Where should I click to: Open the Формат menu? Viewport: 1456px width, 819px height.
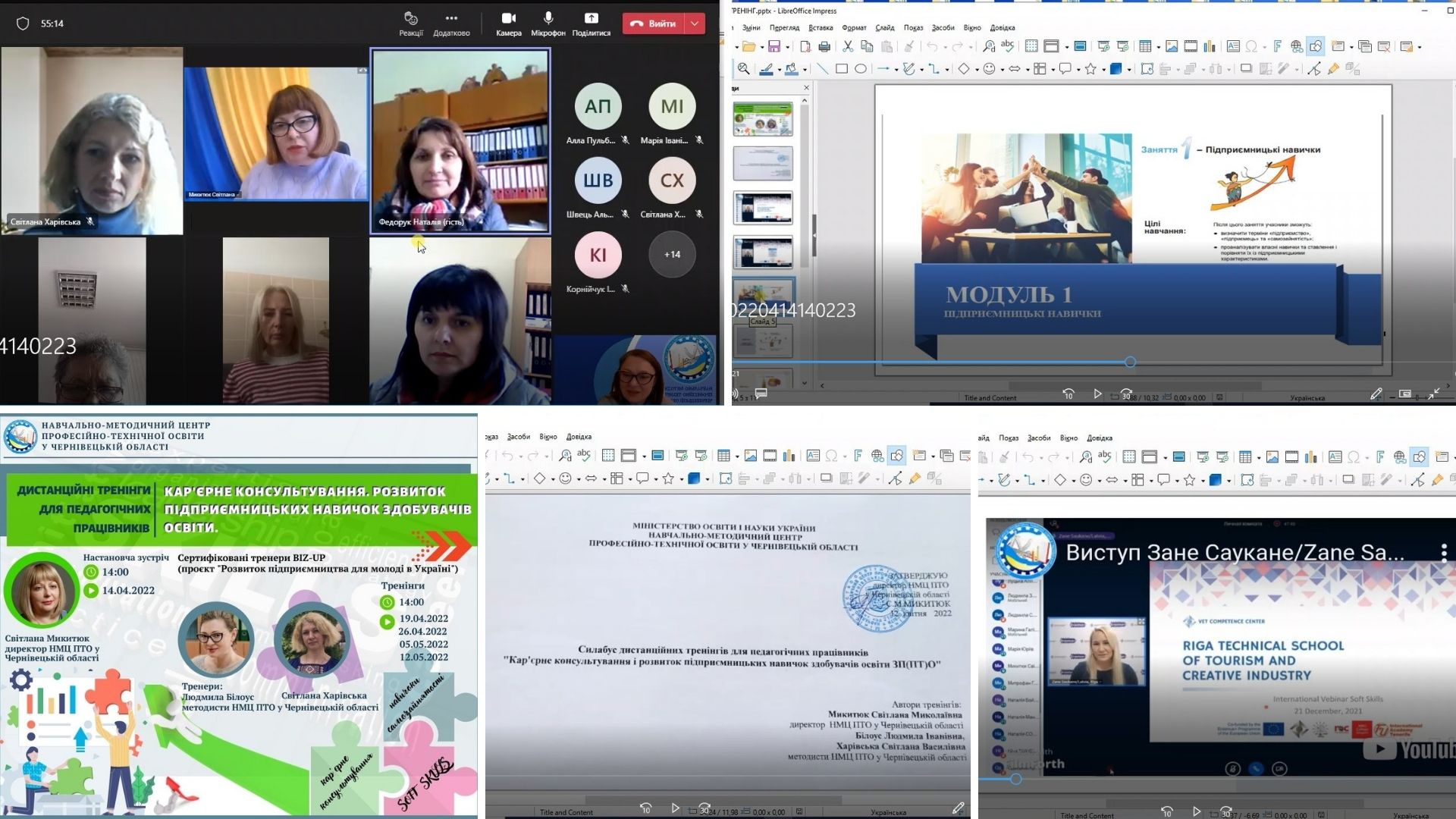[854, 28]
